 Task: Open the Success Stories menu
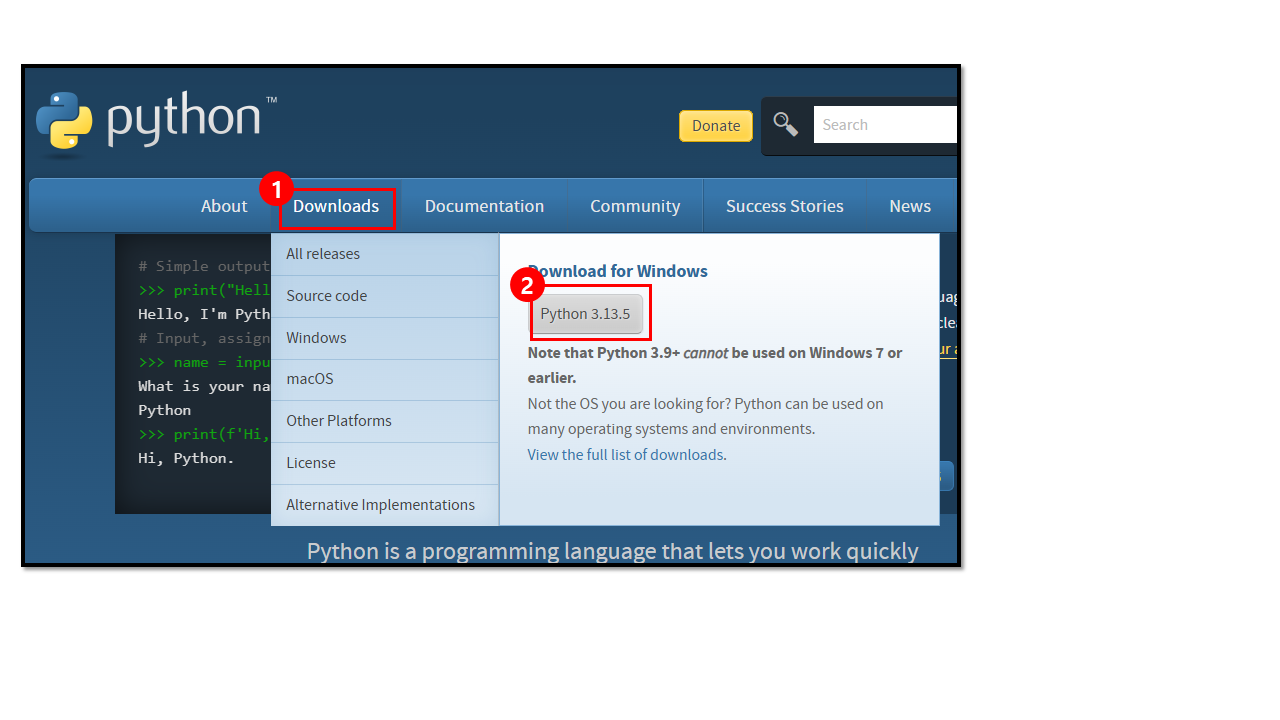[x=785, y=206]
